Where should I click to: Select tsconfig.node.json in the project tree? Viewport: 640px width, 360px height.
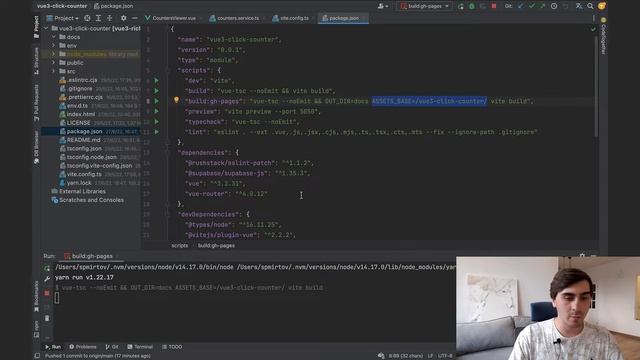coord(91,157)
